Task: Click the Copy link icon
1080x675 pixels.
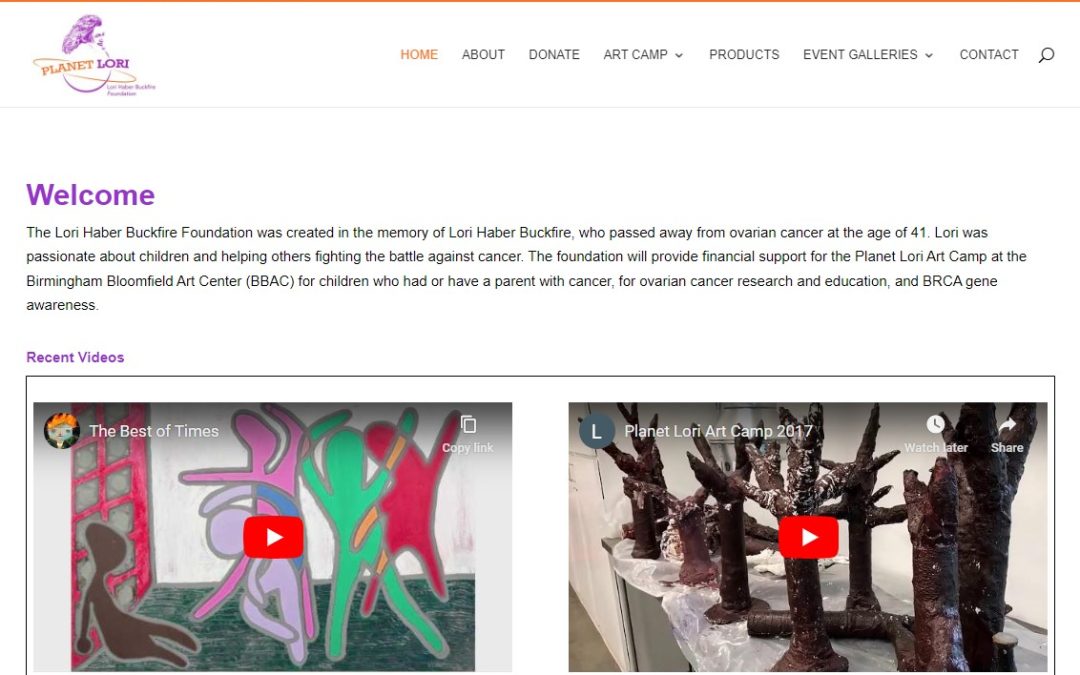Action: 468,424
